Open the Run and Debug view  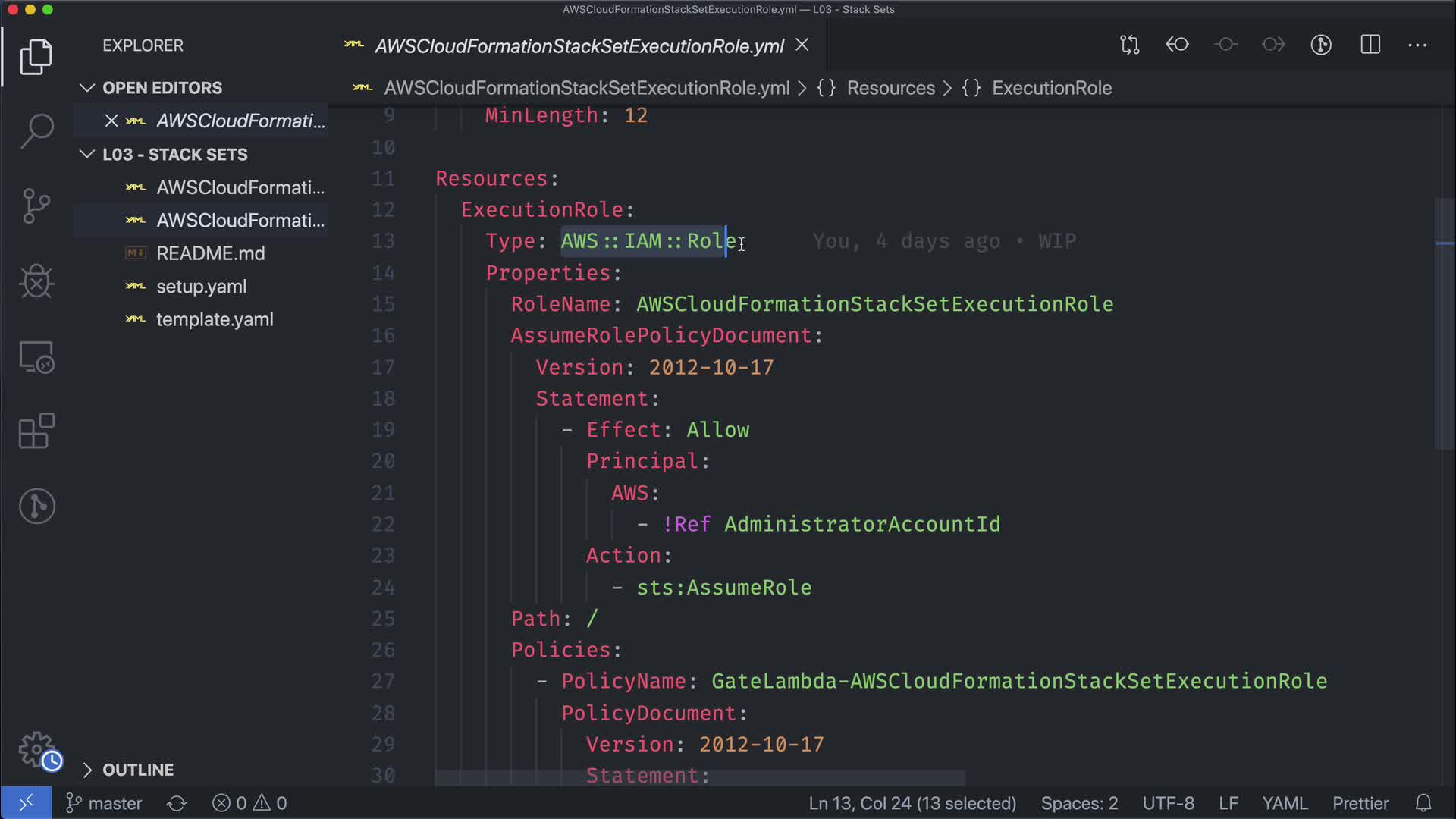tap(36, 281)
